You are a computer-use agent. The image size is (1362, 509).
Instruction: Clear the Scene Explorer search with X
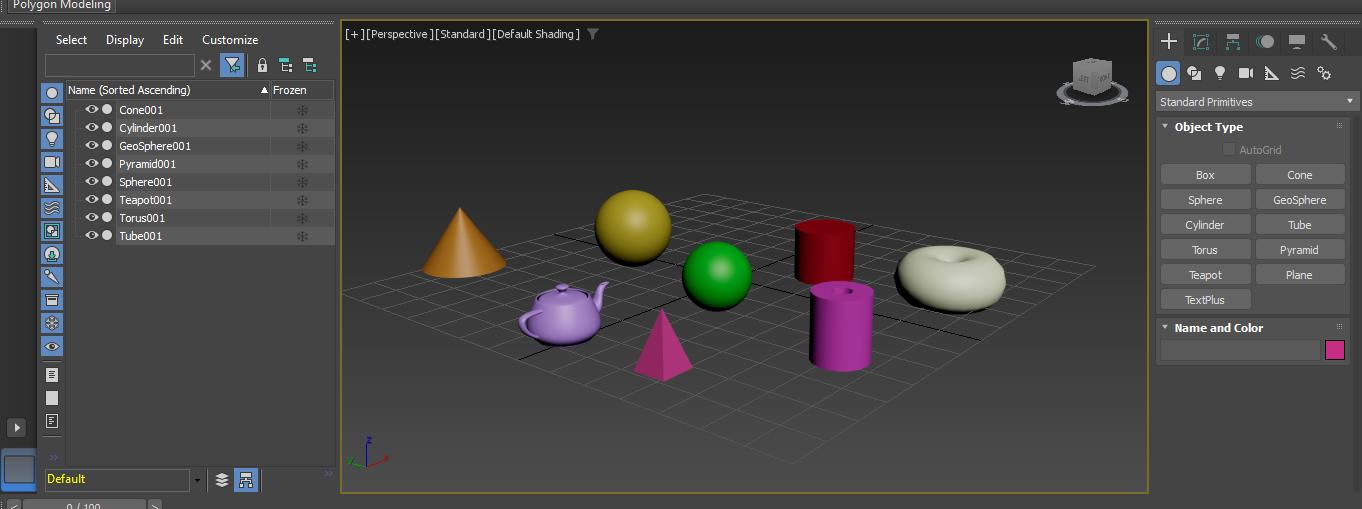[x=206, y=65]
